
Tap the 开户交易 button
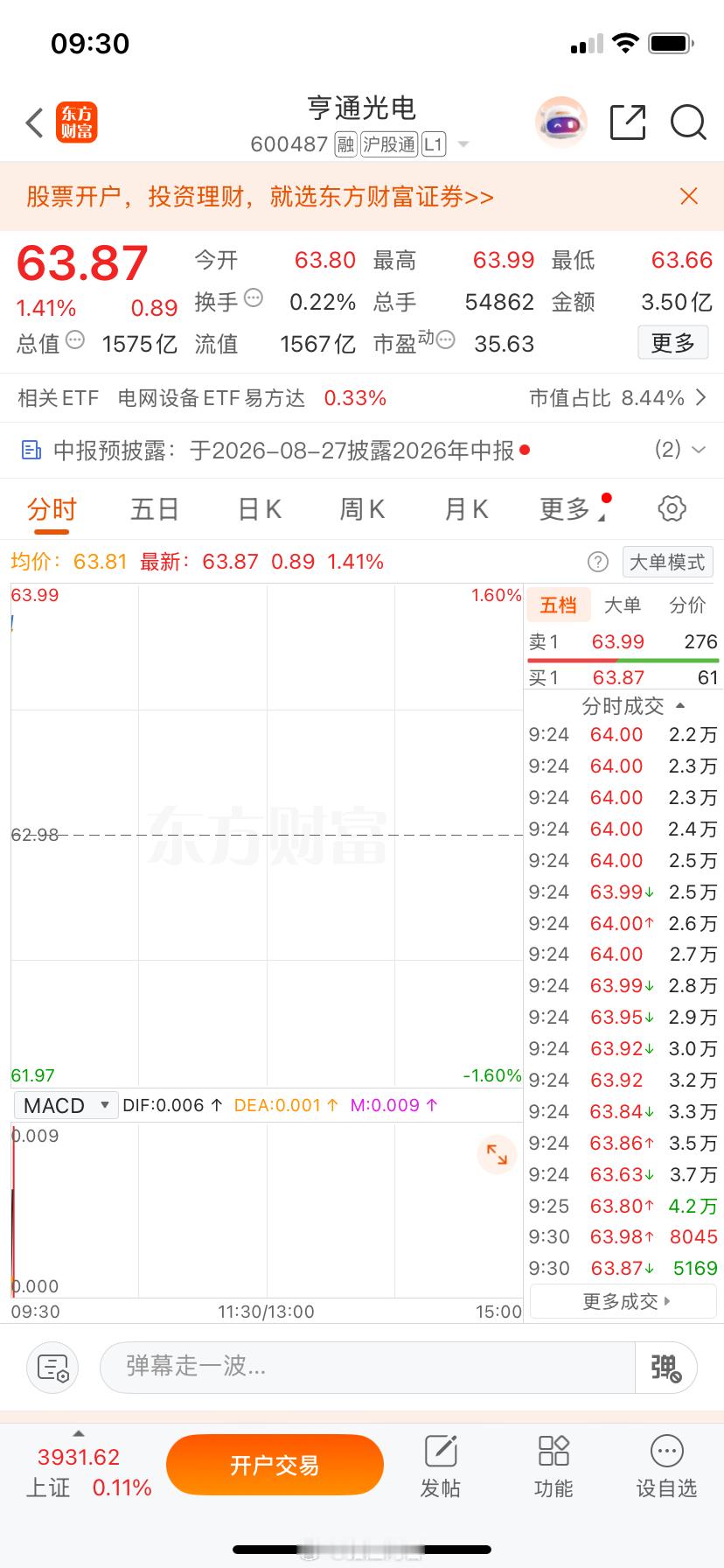pyautogui.click(x=275, y=1465)
